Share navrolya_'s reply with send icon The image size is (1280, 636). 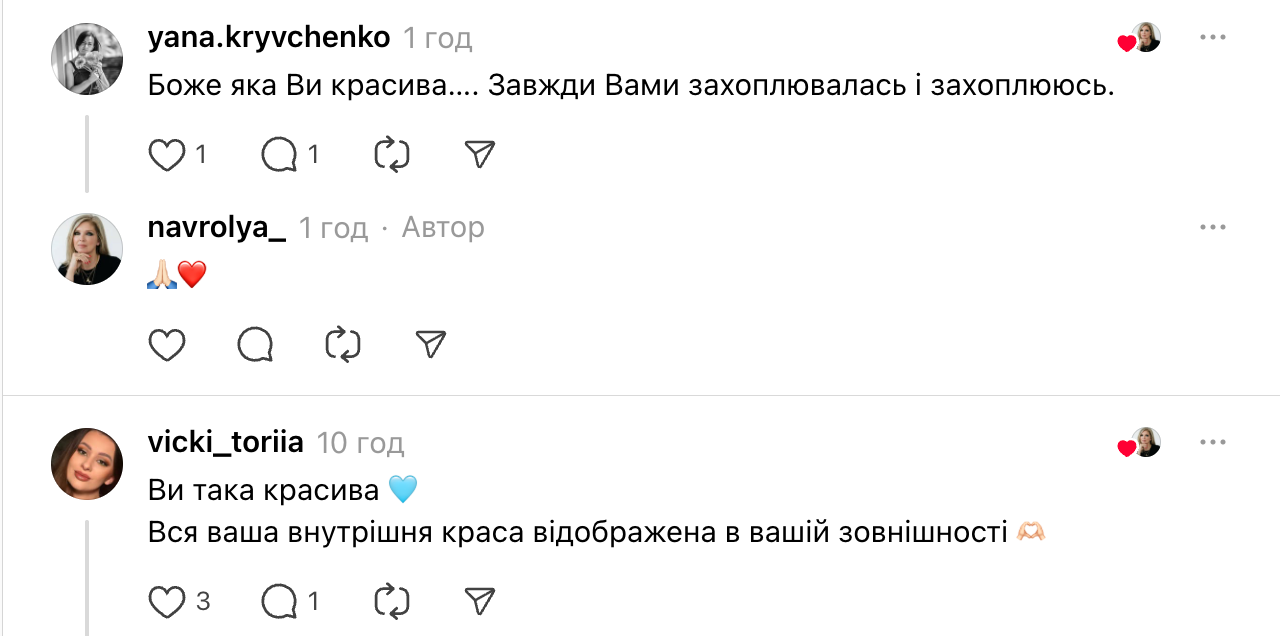[x=430, y=345]
